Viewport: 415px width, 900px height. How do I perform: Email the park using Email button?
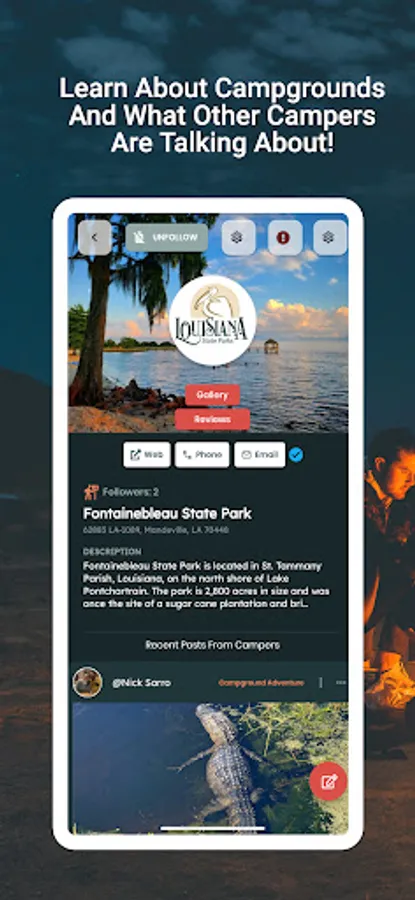click(260, 455)
